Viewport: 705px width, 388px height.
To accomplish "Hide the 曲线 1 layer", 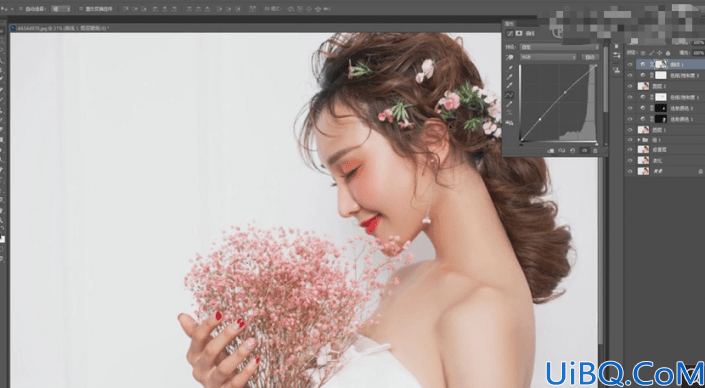I will pyautogui.click(x=630, y=64).
